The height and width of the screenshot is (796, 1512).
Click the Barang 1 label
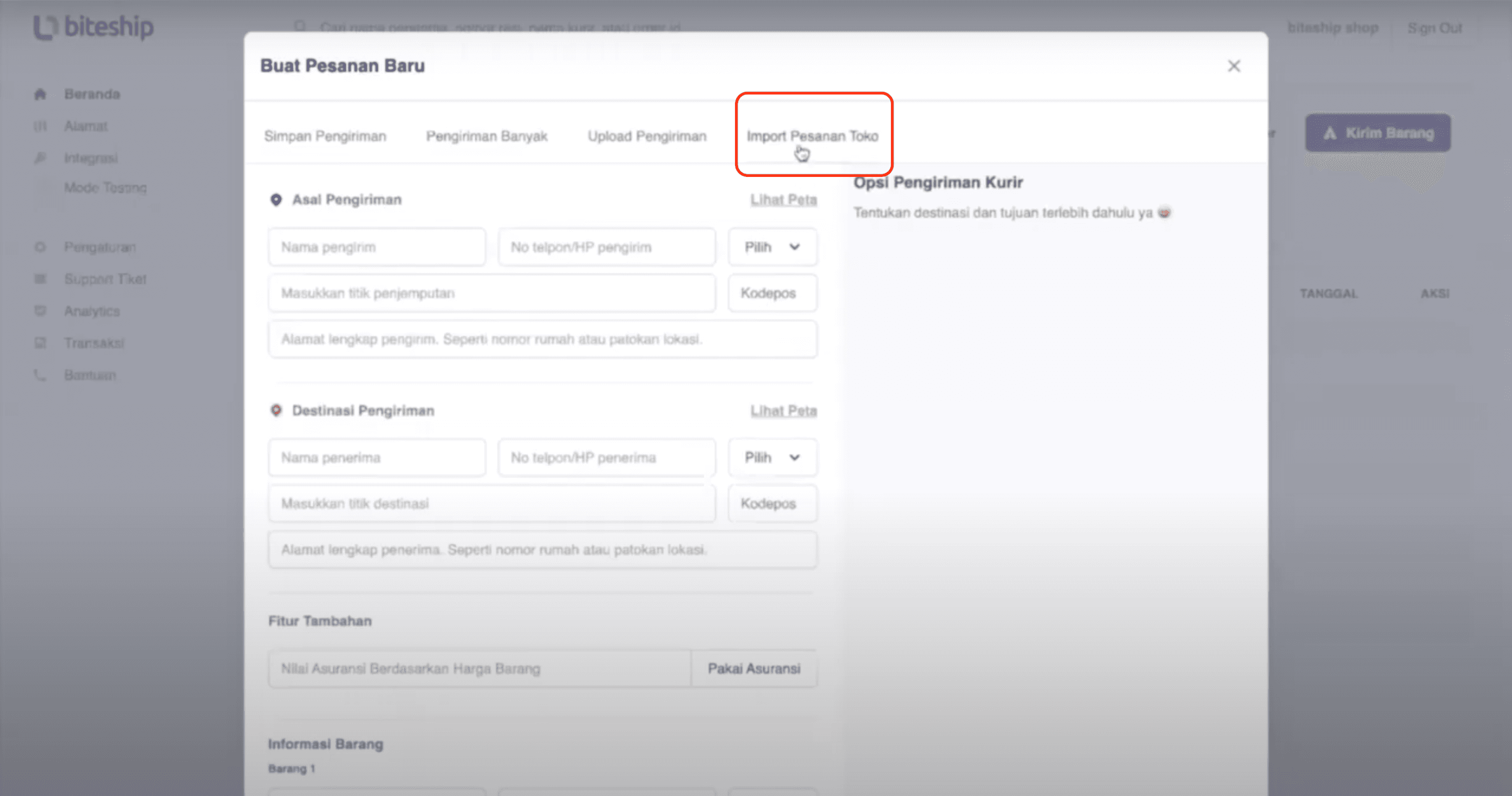[292, 768]
